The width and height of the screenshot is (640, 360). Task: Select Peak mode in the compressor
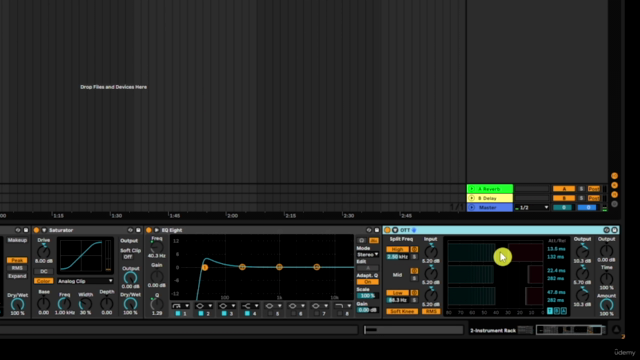click(x=17, y=260)
